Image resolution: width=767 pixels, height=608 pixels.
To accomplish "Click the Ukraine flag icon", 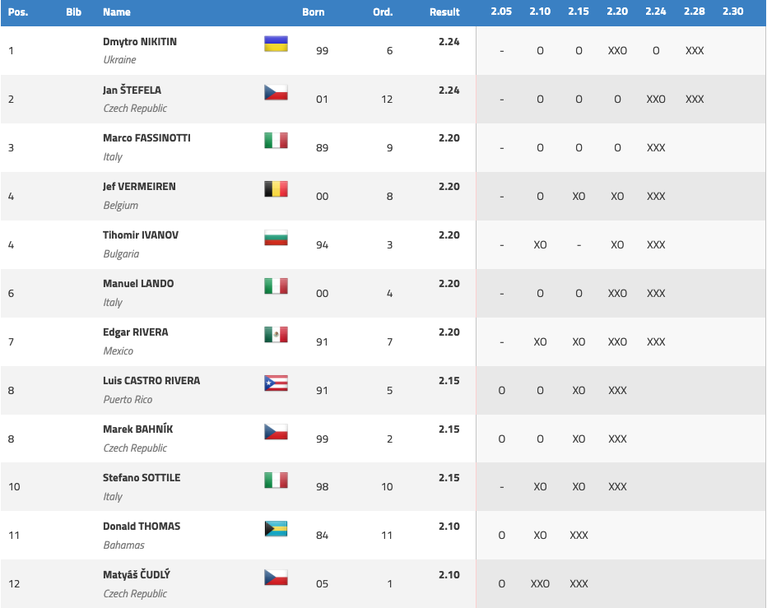I will [276, 44].
